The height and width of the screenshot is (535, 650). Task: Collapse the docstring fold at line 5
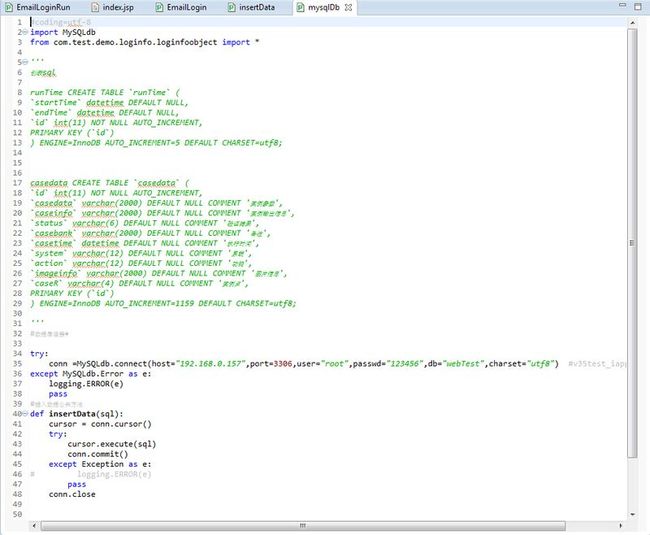[x=25, y=62]
